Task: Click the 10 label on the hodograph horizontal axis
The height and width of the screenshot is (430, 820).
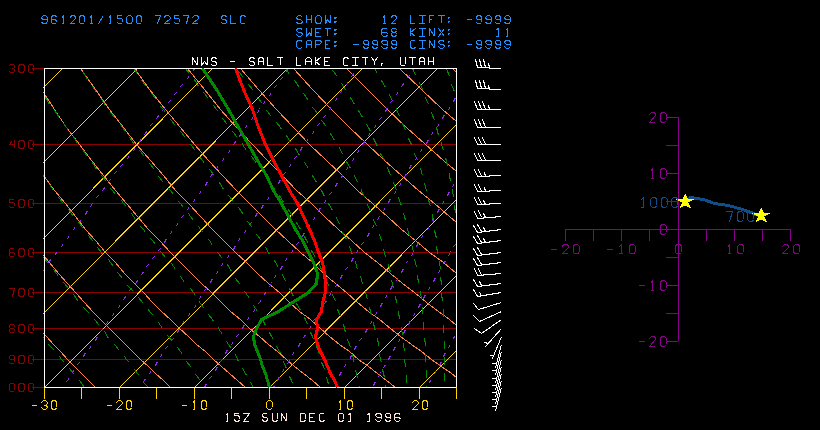Action: point(735,249)
